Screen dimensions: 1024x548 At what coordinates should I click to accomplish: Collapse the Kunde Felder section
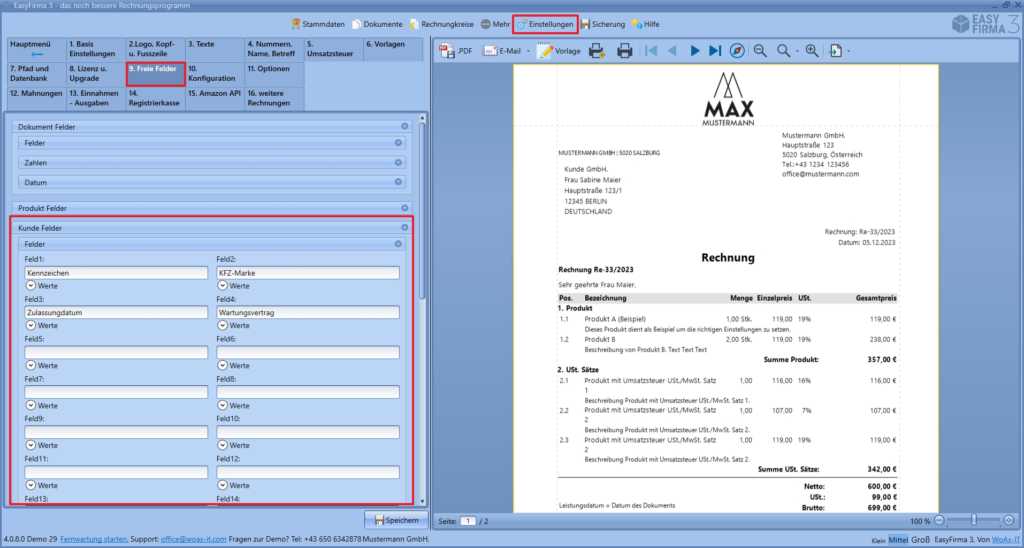click(405, 228)
